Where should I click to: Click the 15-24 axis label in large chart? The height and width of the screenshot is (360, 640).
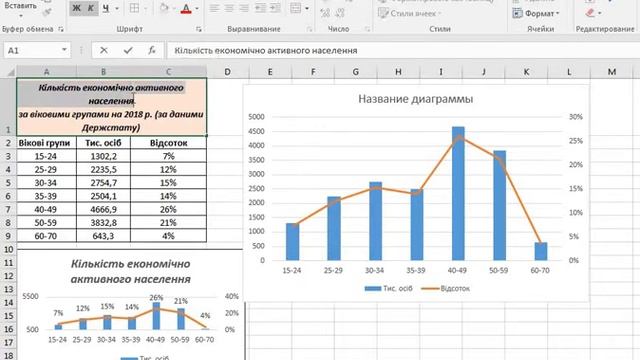coord(292,271)
